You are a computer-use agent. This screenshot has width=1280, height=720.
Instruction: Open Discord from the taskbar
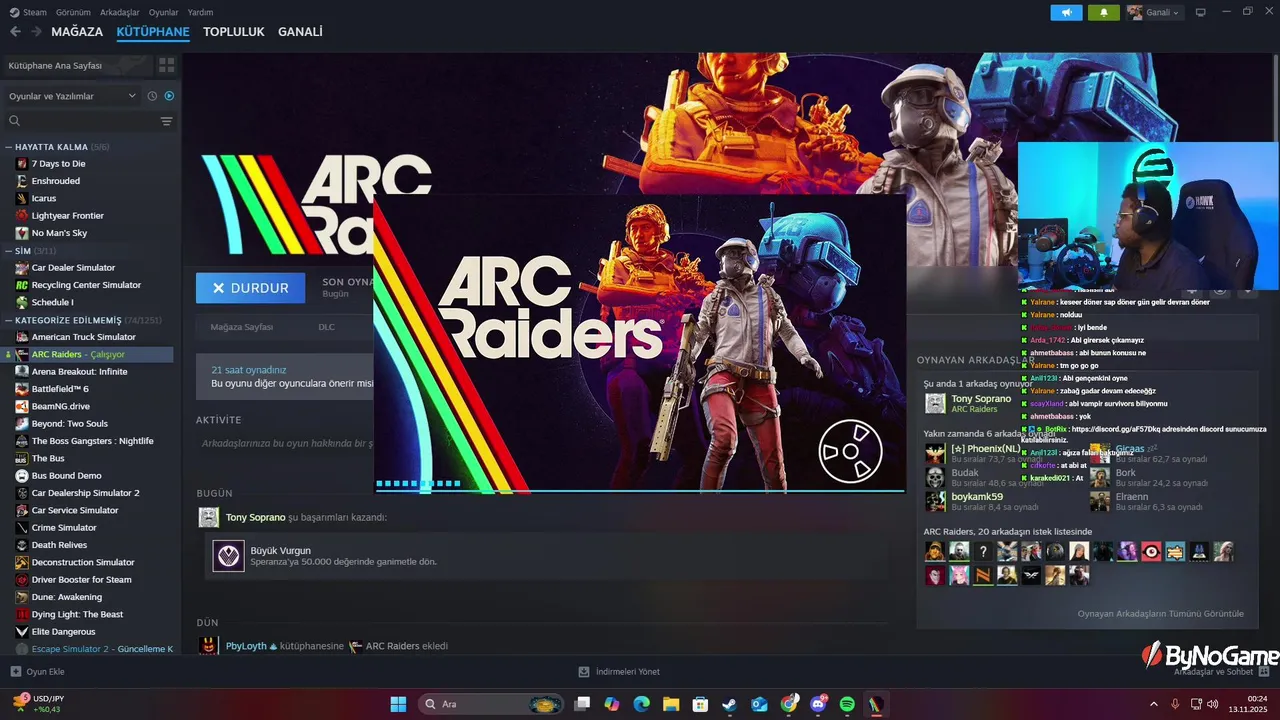click(818, 704)
